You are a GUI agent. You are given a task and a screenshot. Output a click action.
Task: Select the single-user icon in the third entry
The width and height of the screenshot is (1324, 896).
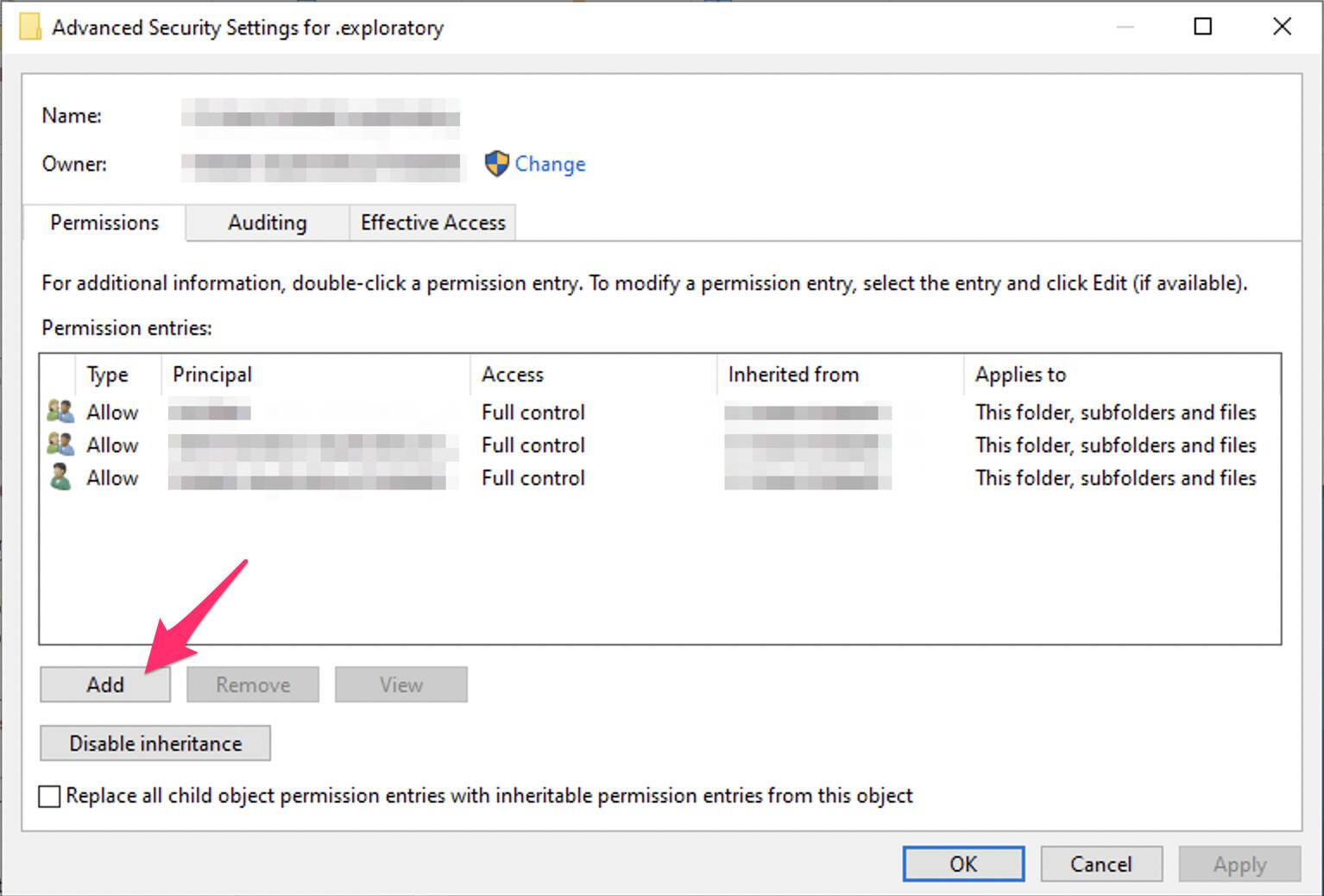point(60,476)
